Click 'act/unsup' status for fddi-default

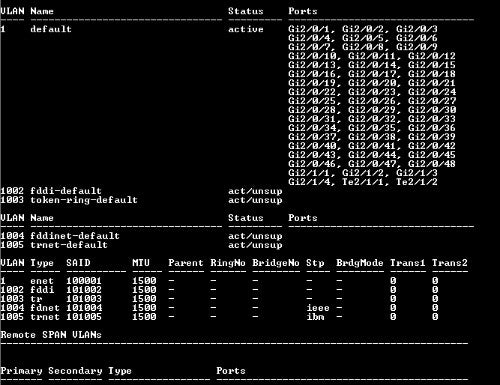pyautogui.click(x=255, y=191)
